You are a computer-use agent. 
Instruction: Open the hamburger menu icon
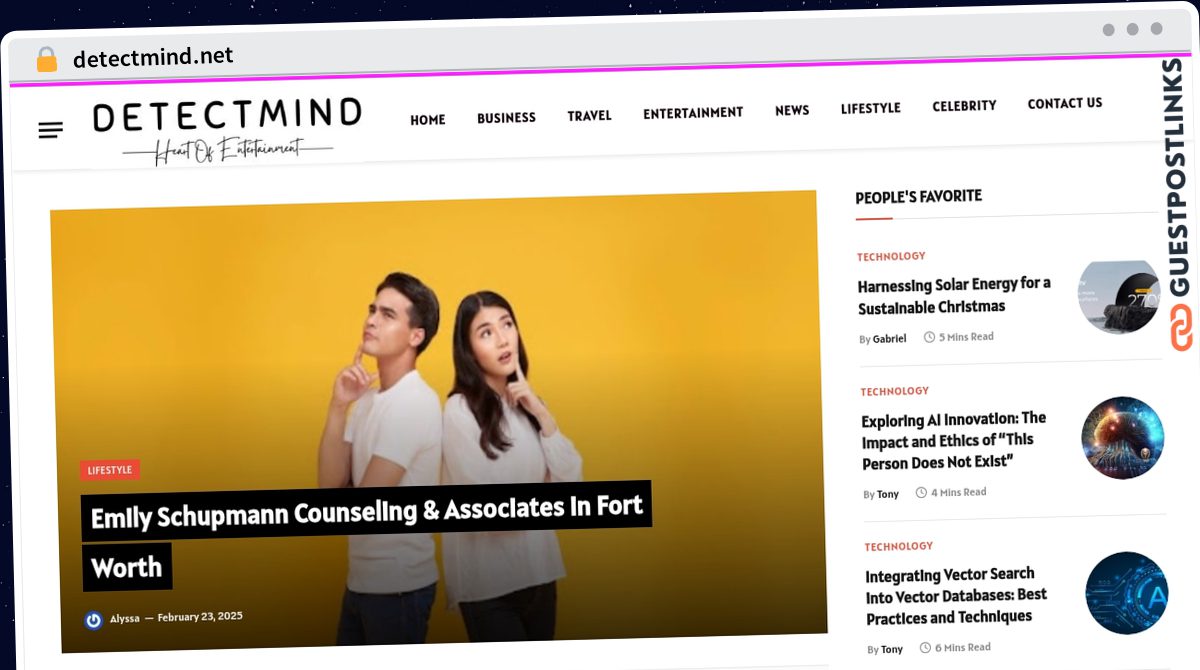point(51,130)
